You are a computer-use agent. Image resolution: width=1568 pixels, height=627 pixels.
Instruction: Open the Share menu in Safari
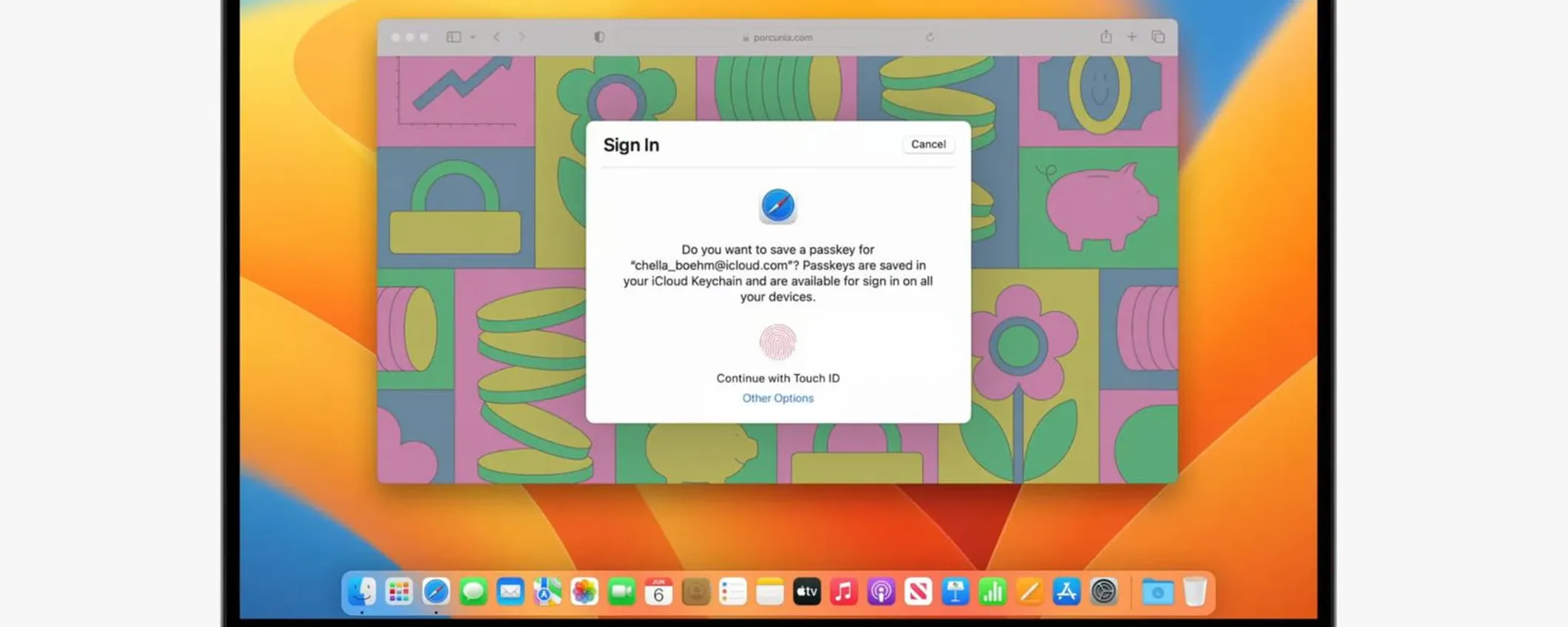pos(1106,36)
